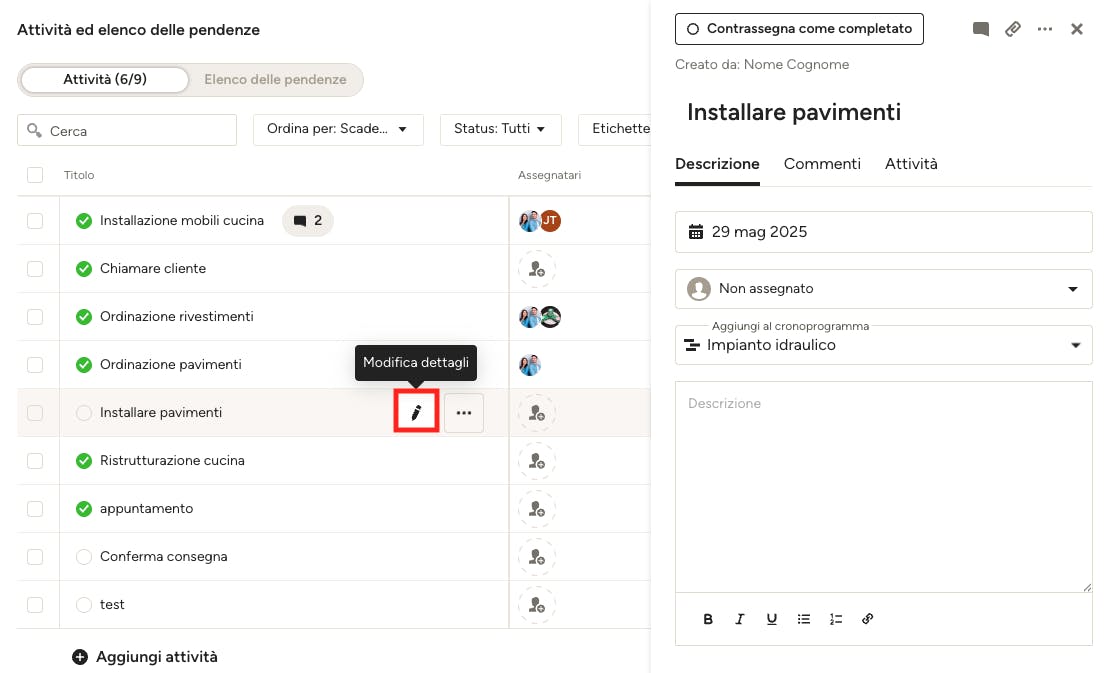The image size is (1113, 673).
Task: Insert hyperlink in description editor
Action: tap(867, 619)
